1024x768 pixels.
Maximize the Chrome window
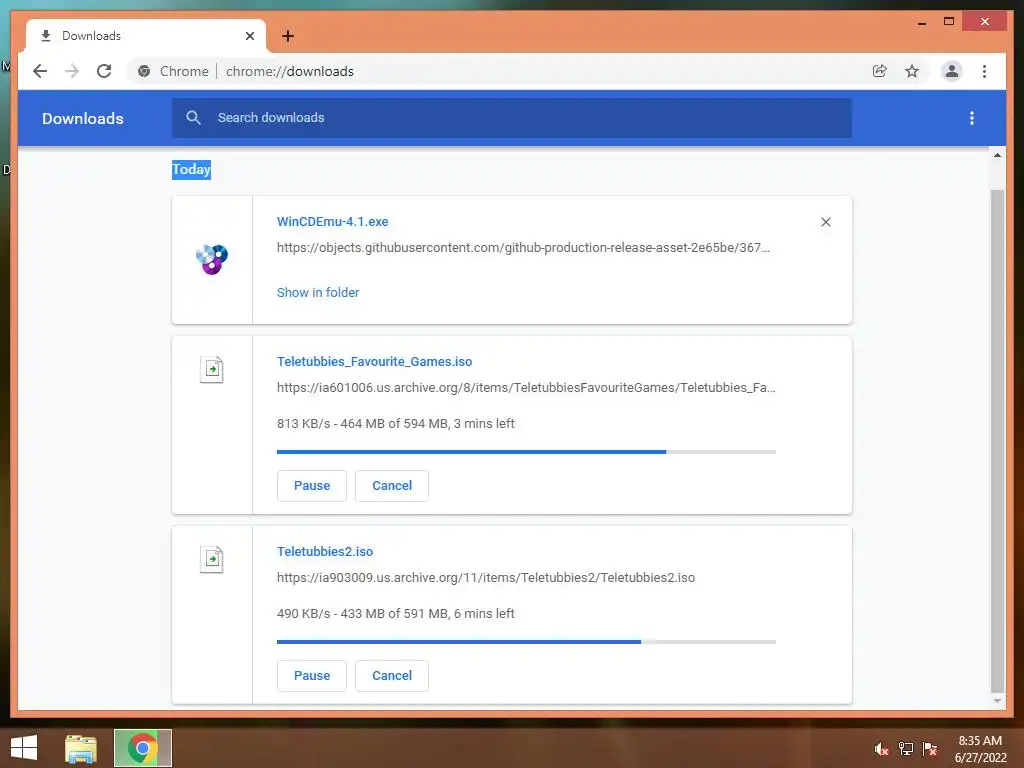(x=949, y=22)
